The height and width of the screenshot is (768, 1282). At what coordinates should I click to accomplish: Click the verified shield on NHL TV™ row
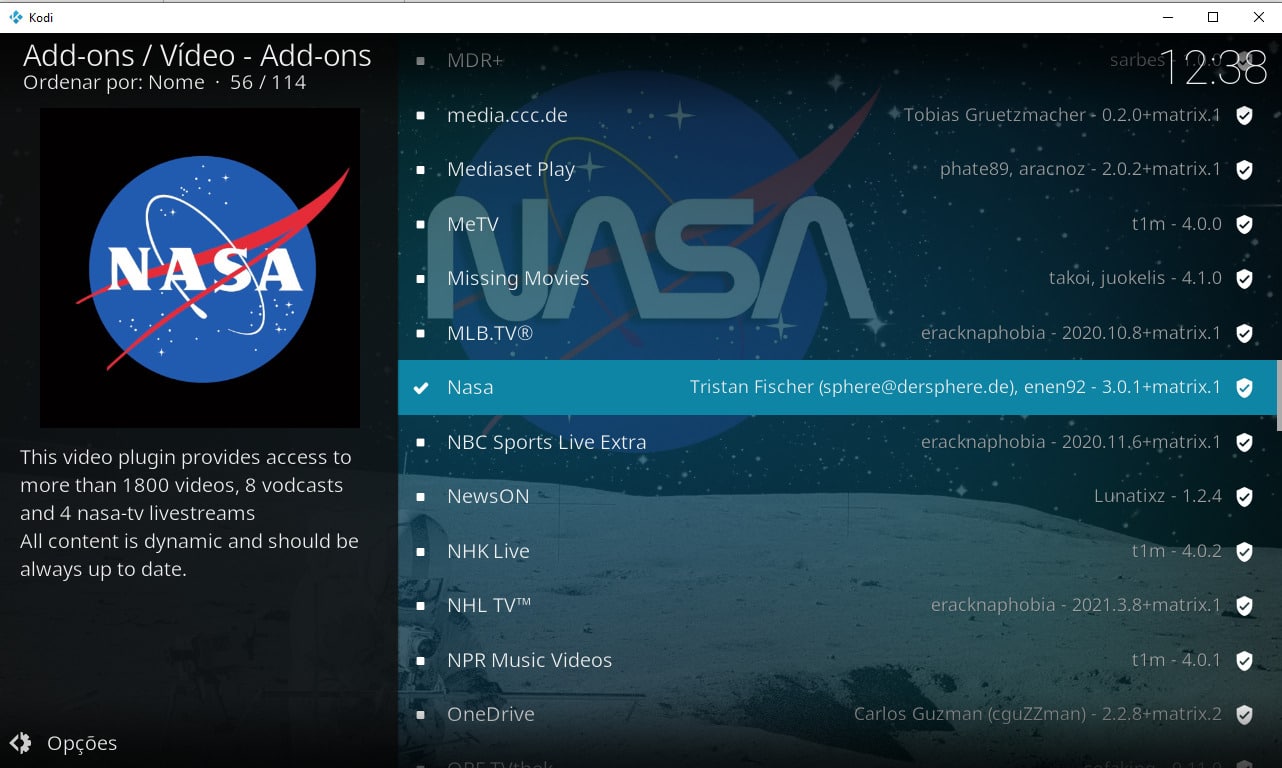[x=1244, y=606]
